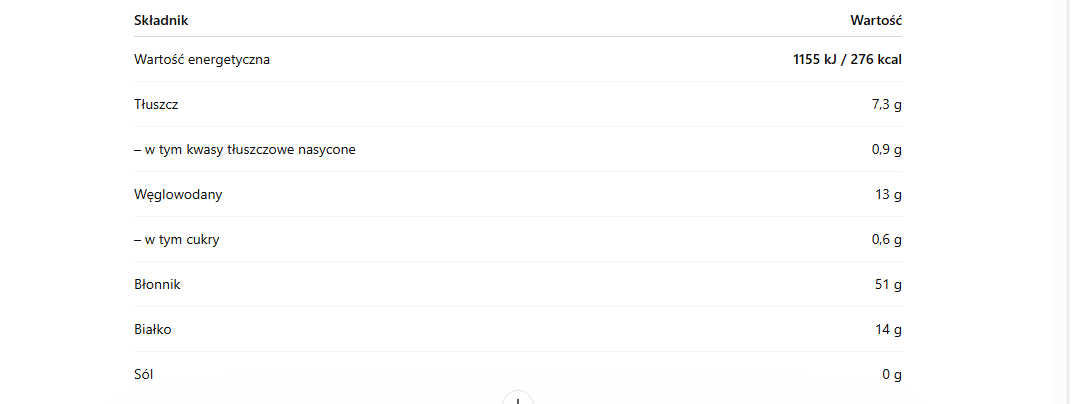Click the 13 g carbohydrates value
The height and width of the screenshot is (404, 1071).
coord(889,194)
